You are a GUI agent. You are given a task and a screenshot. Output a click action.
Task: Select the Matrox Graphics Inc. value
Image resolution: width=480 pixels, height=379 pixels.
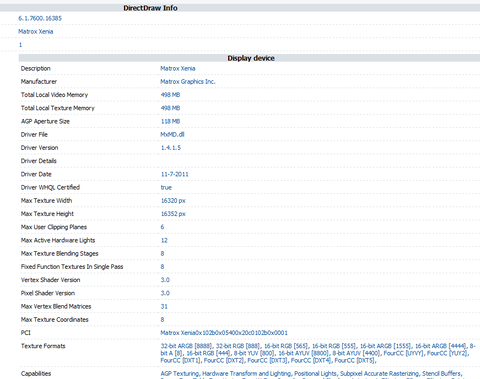tap(188, 82)
